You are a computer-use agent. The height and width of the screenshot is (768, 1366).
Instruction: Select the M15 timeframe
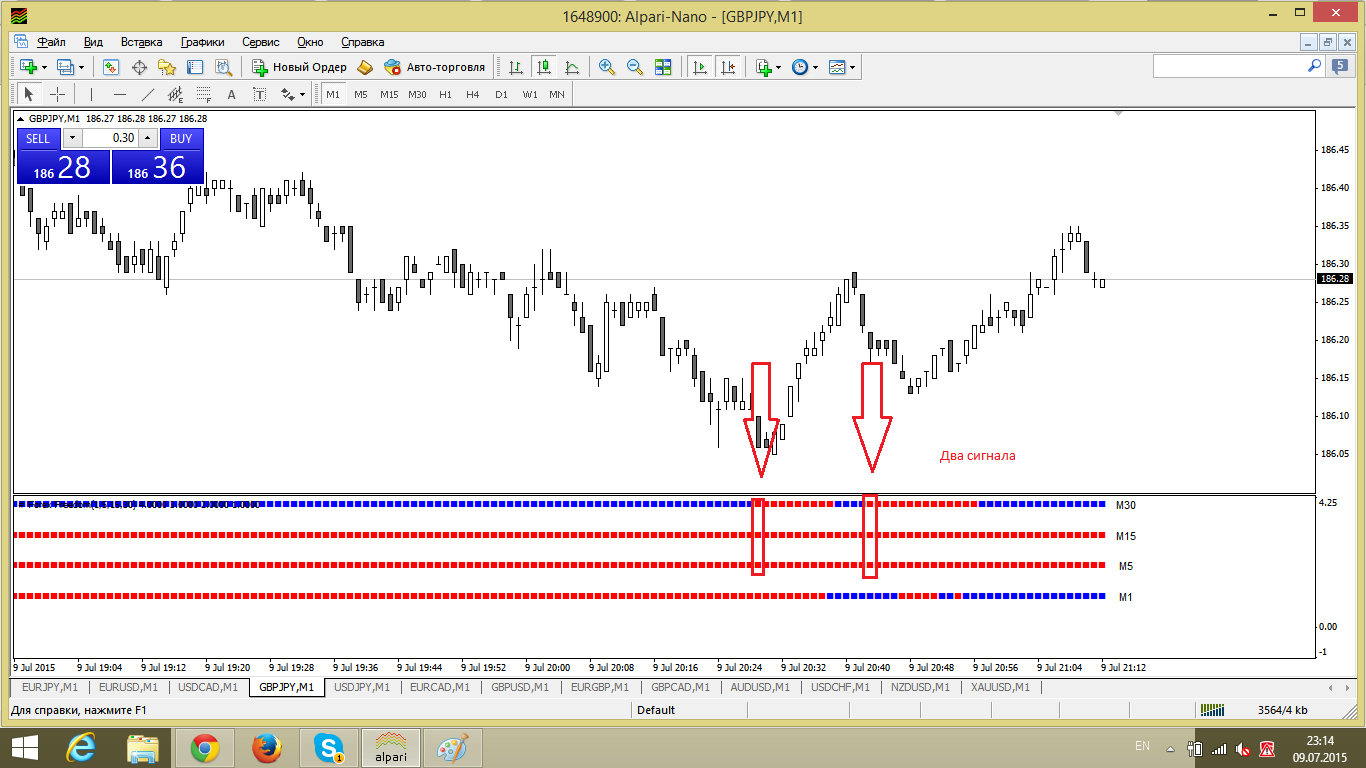(389, 94)
